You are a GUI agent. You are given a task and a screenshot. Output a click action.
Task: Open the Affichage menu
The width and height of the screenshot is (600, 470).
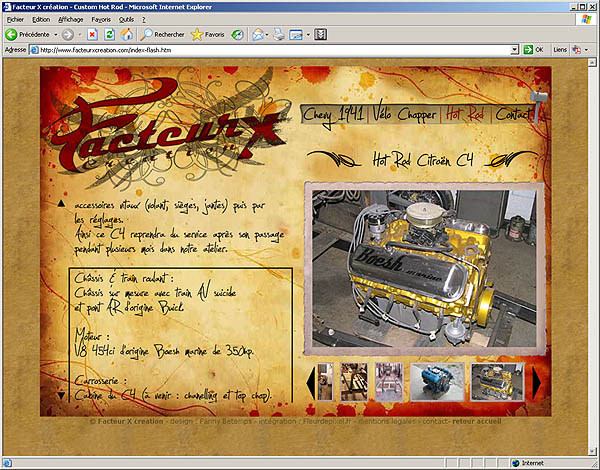(x=70, y=20)
